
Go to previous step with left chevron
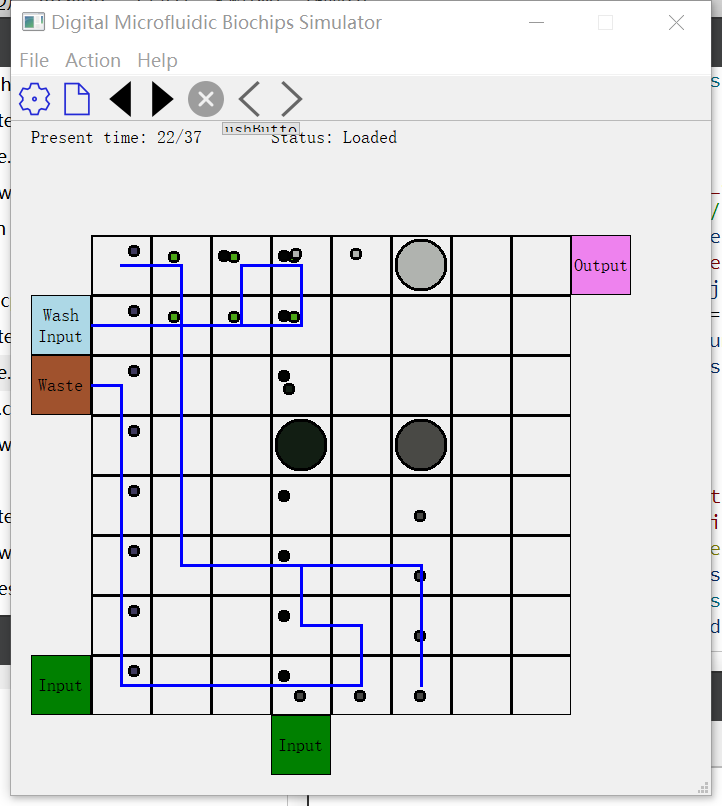[250, 99]
